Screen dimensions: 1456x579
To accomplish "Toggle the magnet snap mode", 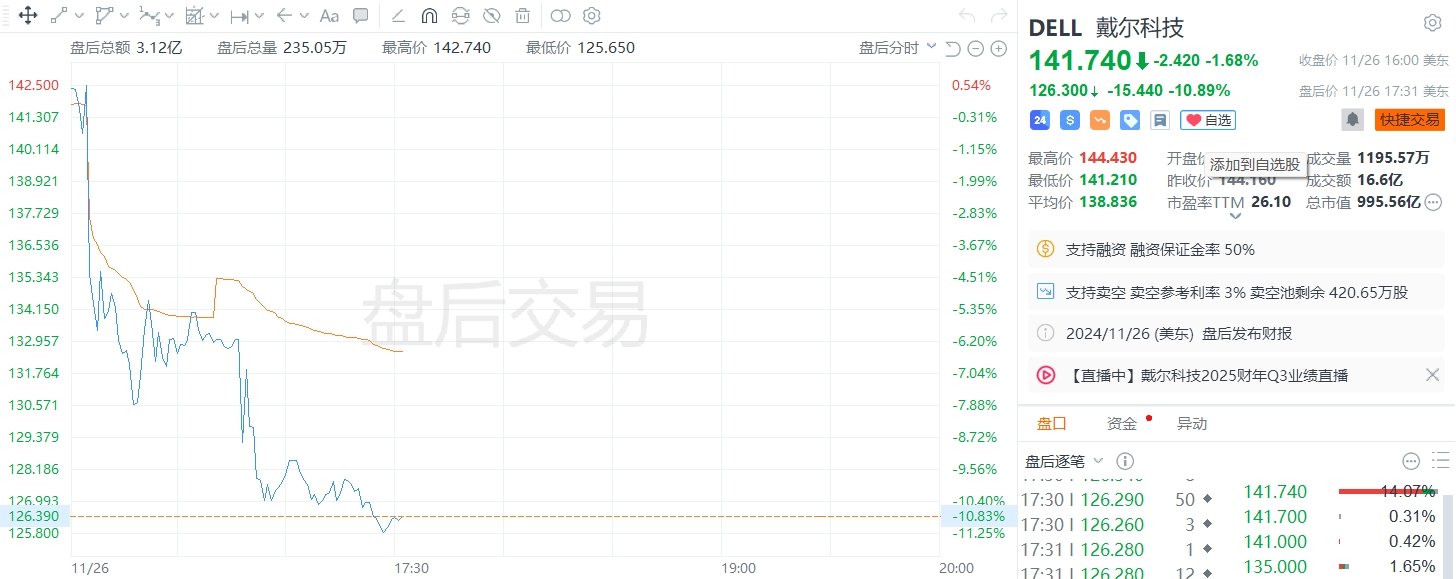I will [429, 16].
